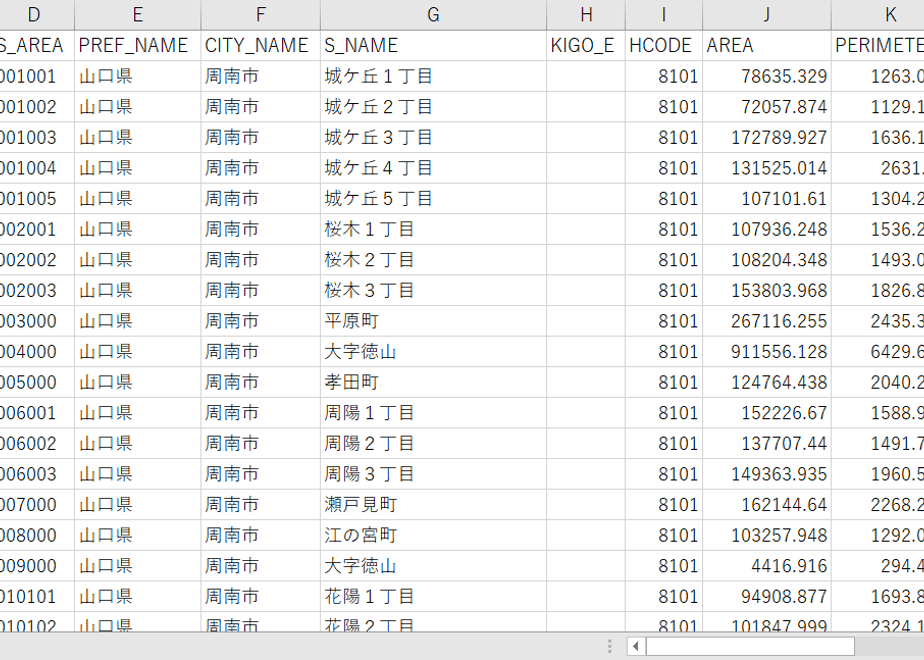The image size is (924, 660).
Task: Select column H header
Action: [x=586, y=15]
